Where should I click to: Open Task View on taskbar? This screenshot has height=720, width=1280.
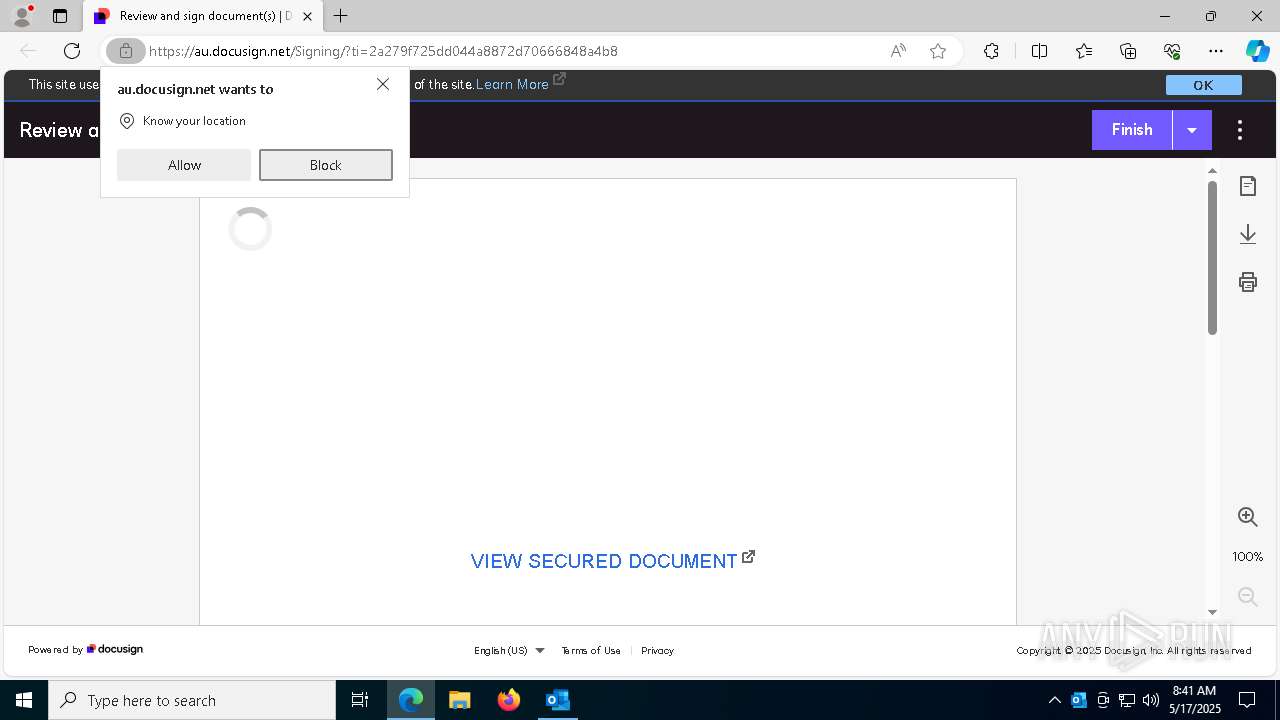point(360,700)
